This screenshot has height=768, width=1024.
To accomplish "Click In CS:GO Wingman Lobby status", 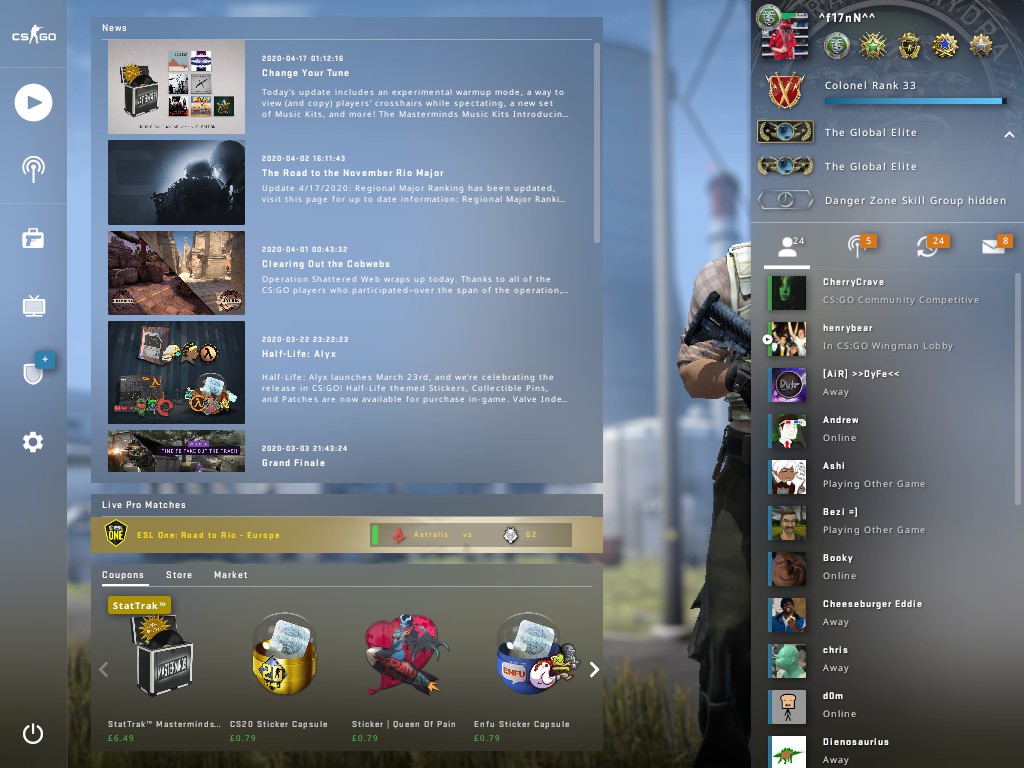I will [888, 345].
